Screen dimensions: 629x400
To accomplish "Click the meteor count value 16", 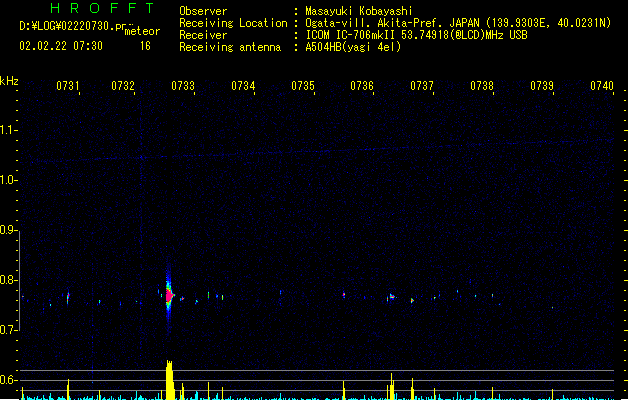I will point(145,46).
